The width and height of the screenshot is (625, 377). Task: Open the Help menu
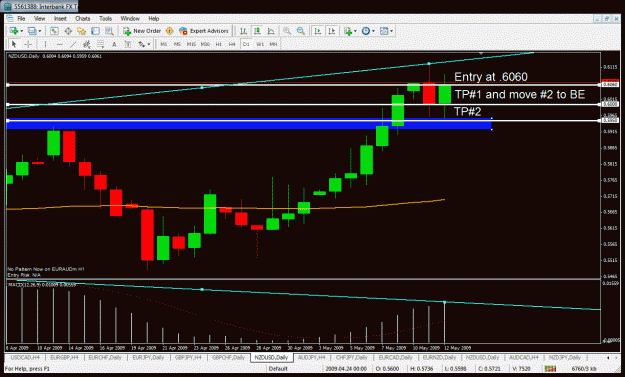click(154, 19)
